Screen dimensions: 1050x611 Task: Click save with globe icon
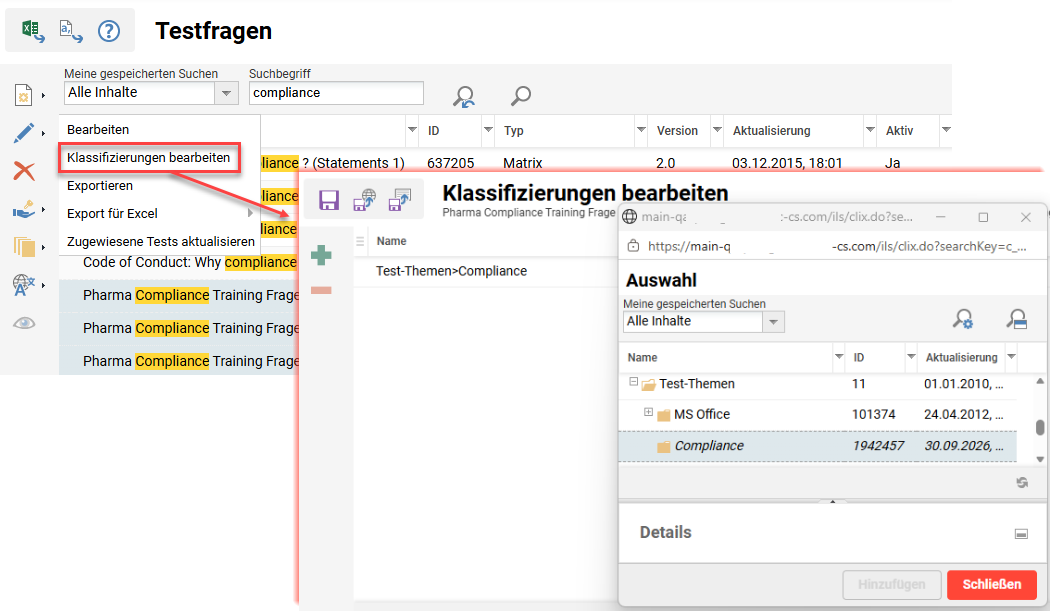364,200
